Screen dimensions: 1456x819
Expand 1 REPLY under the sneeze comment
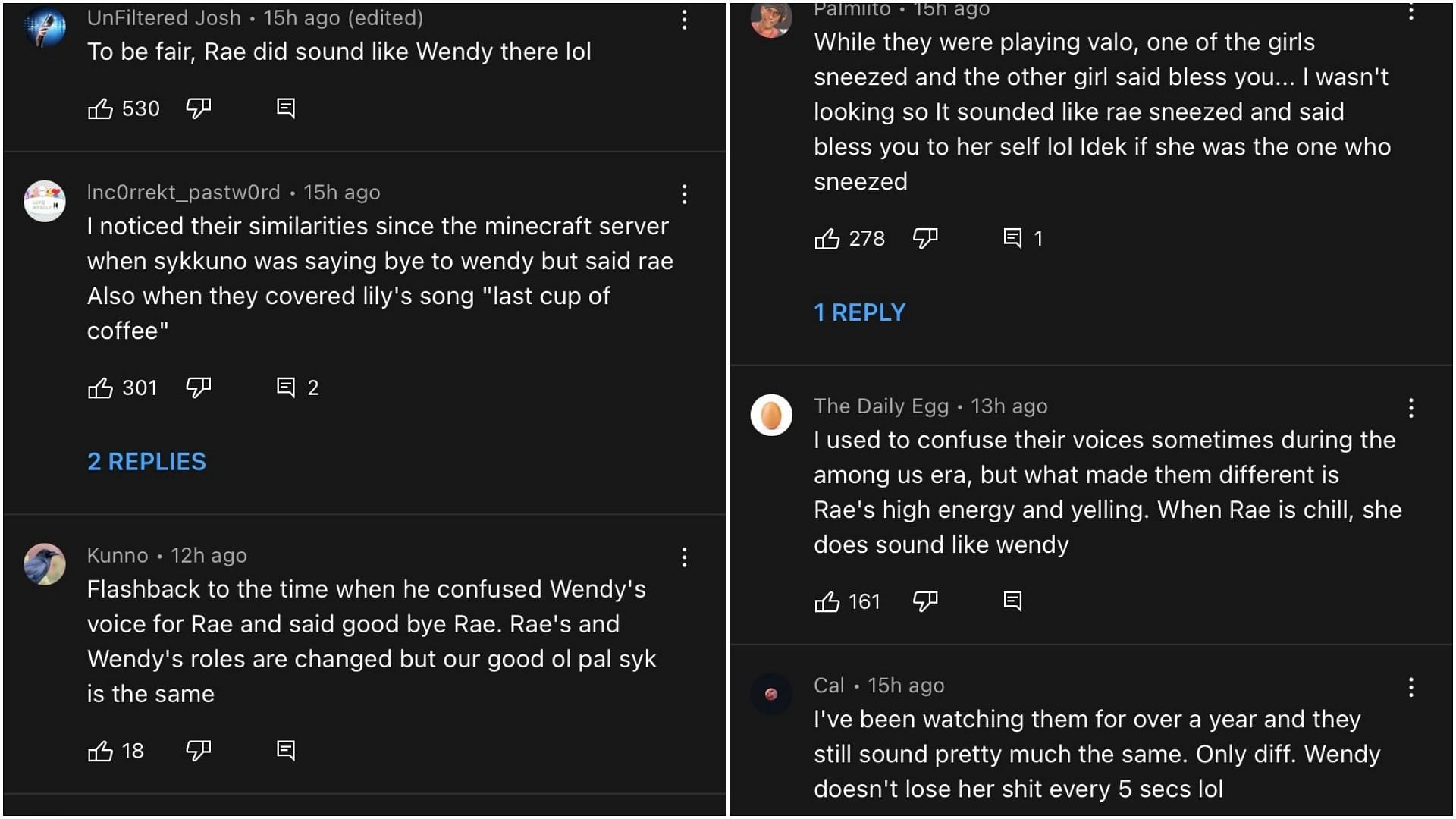[859, 312]
